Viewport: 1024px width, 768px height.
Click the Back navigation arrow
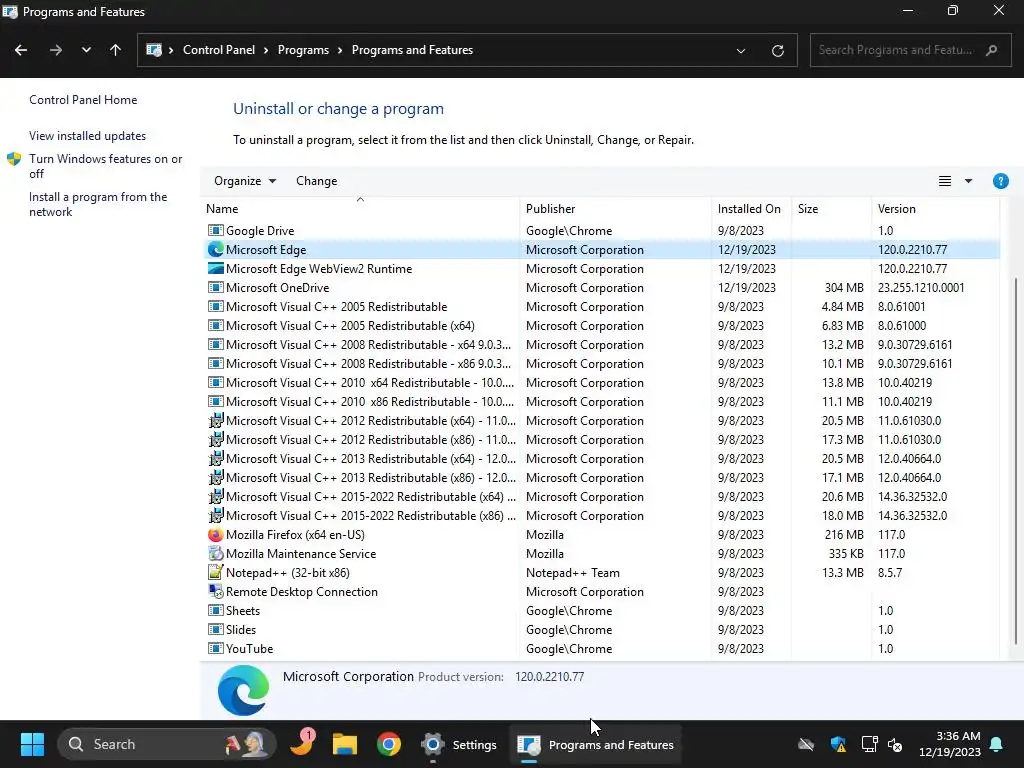(x=21, y=50)
